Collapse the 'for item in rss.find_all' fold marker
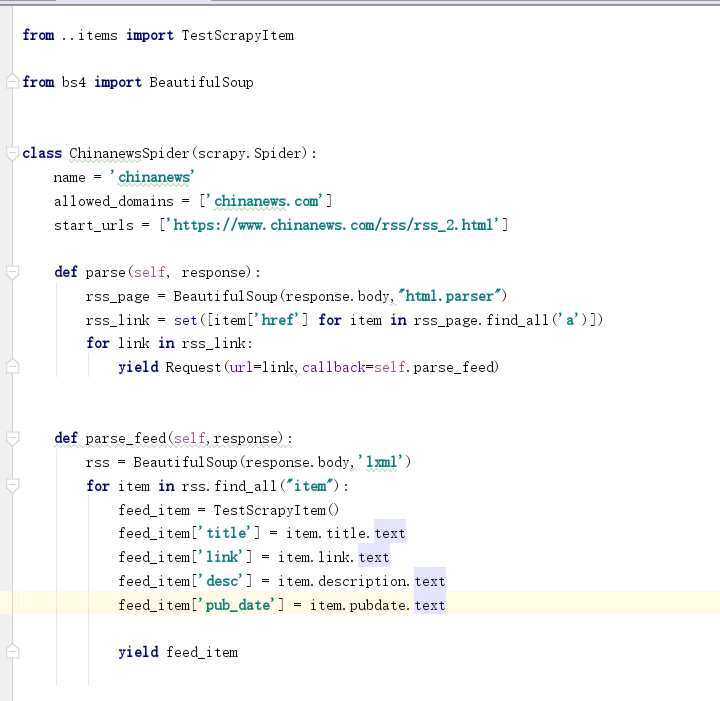The width and height of the screenshot is (720, 701). click(x=12, y=486)
